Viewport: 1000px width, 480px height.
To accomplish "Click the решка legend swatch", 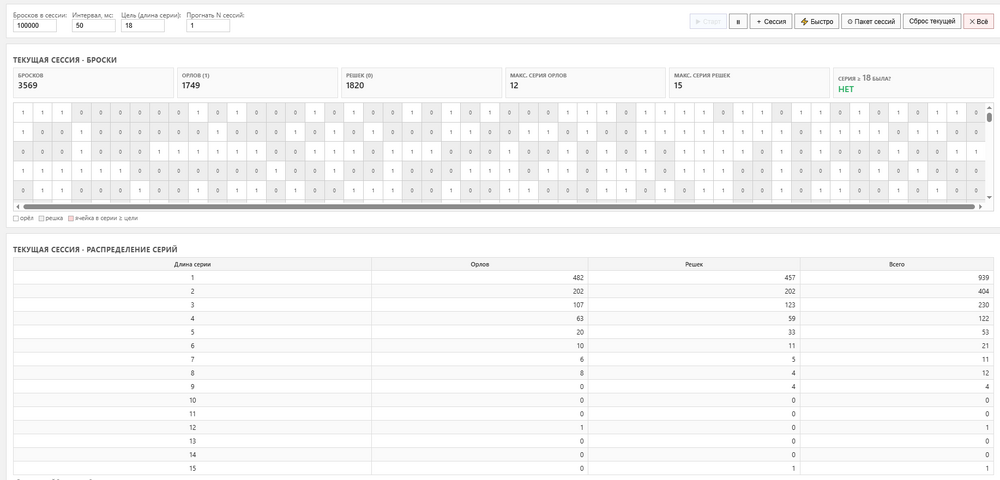I will (41, 218).
